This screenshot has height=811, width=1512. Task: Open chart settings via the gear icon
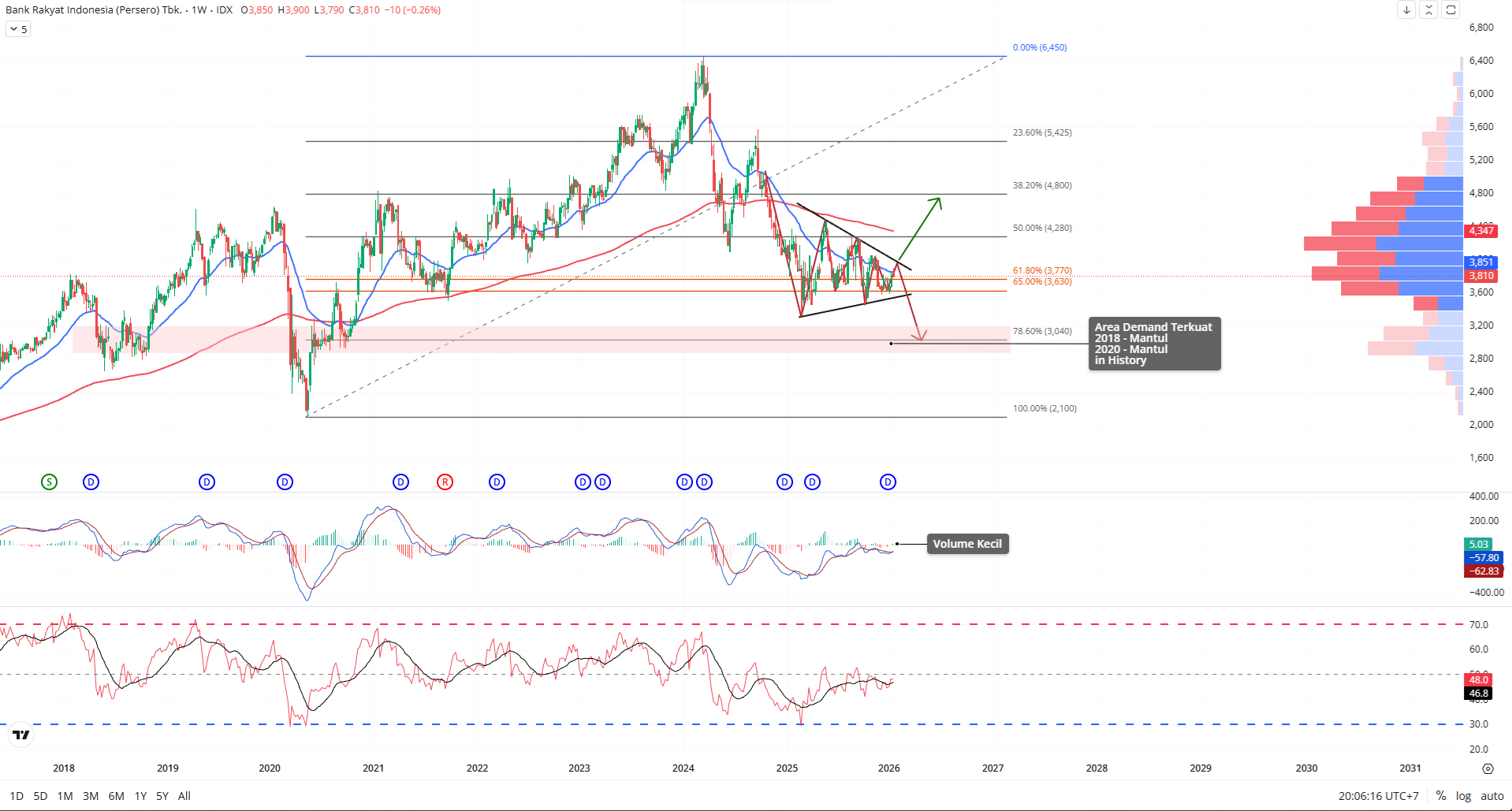pyautogui.click(x=1488, y=768)
